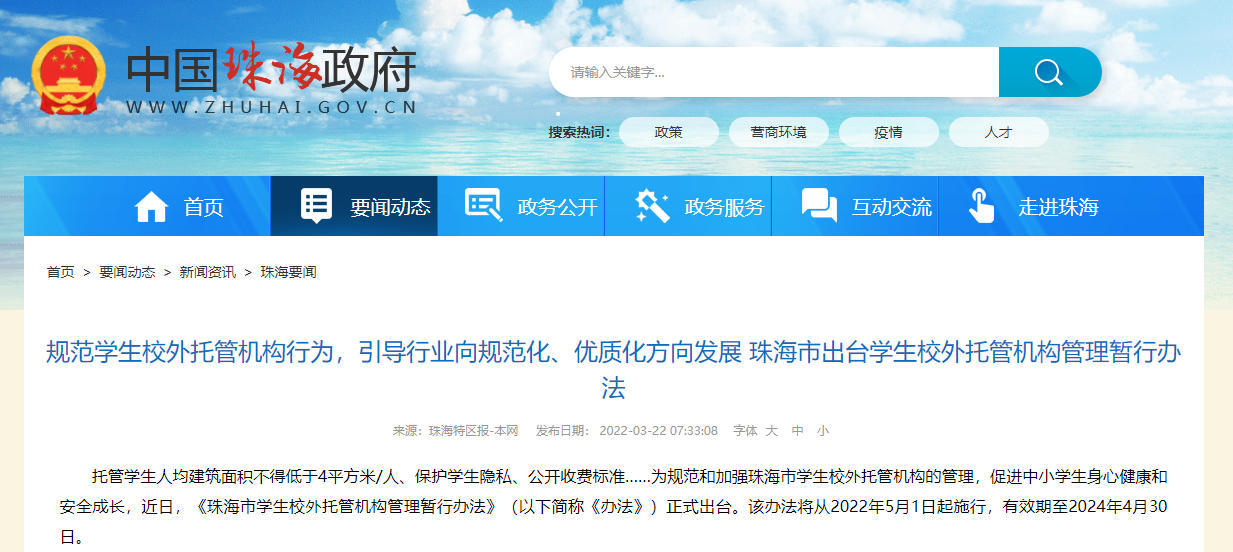
Task: Set font size to 大
Action: coord(772,431)
